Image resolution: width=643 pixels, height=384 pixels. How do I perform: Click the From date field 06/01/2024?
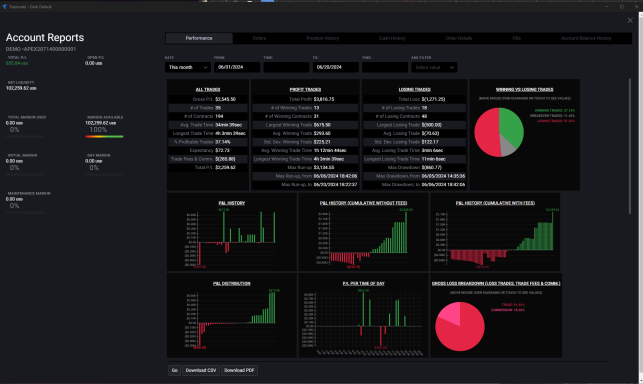(237, 67)
